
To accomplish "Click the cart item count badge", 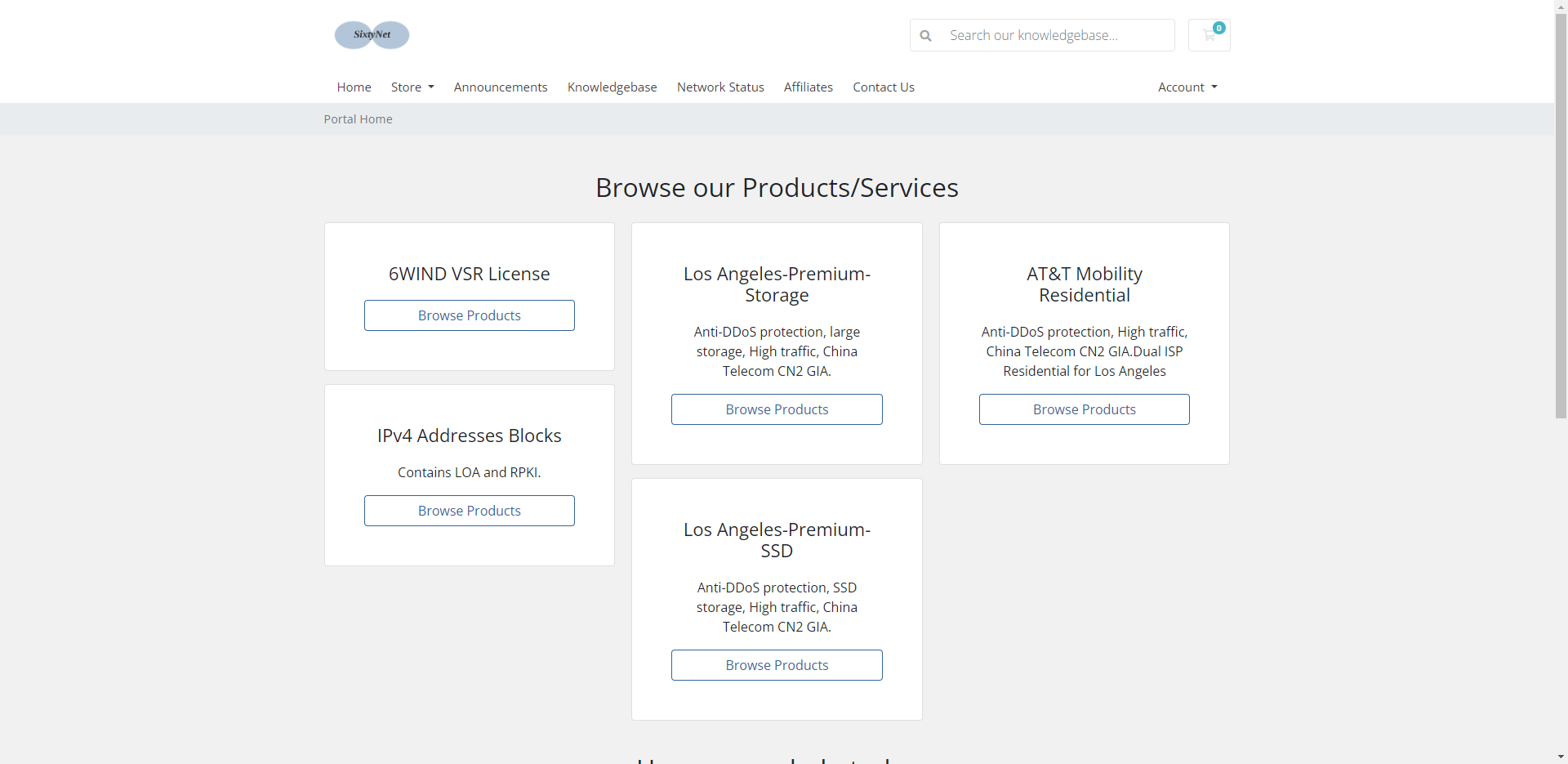I will (1218, 27).
